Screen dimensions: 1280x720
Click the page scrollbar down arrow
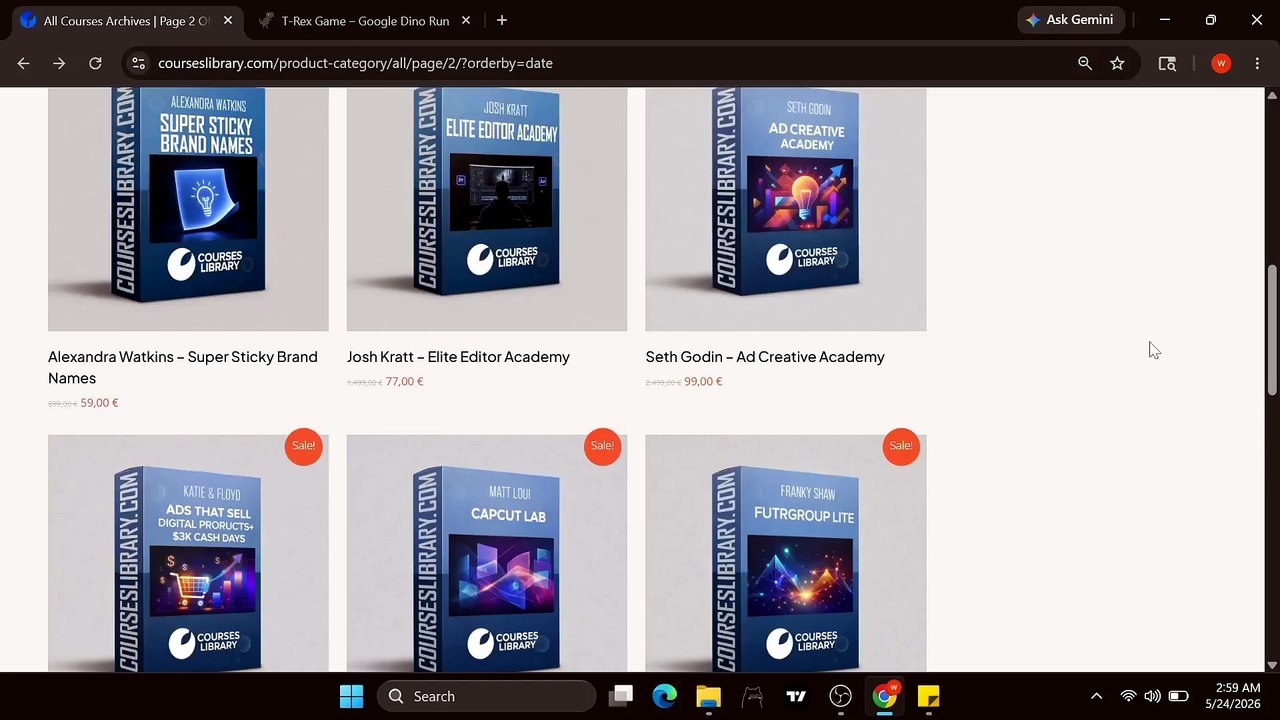pos(1272,665)
